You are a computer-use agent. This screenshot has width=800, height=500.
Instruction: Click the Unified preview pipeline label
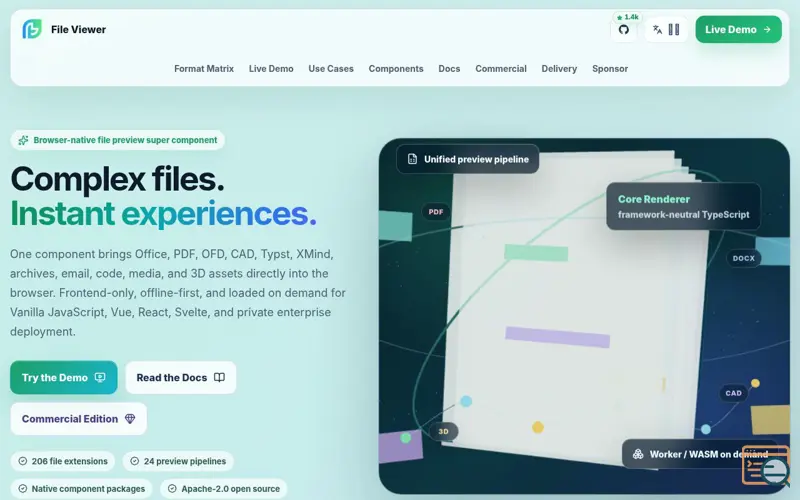click(467, 159)
